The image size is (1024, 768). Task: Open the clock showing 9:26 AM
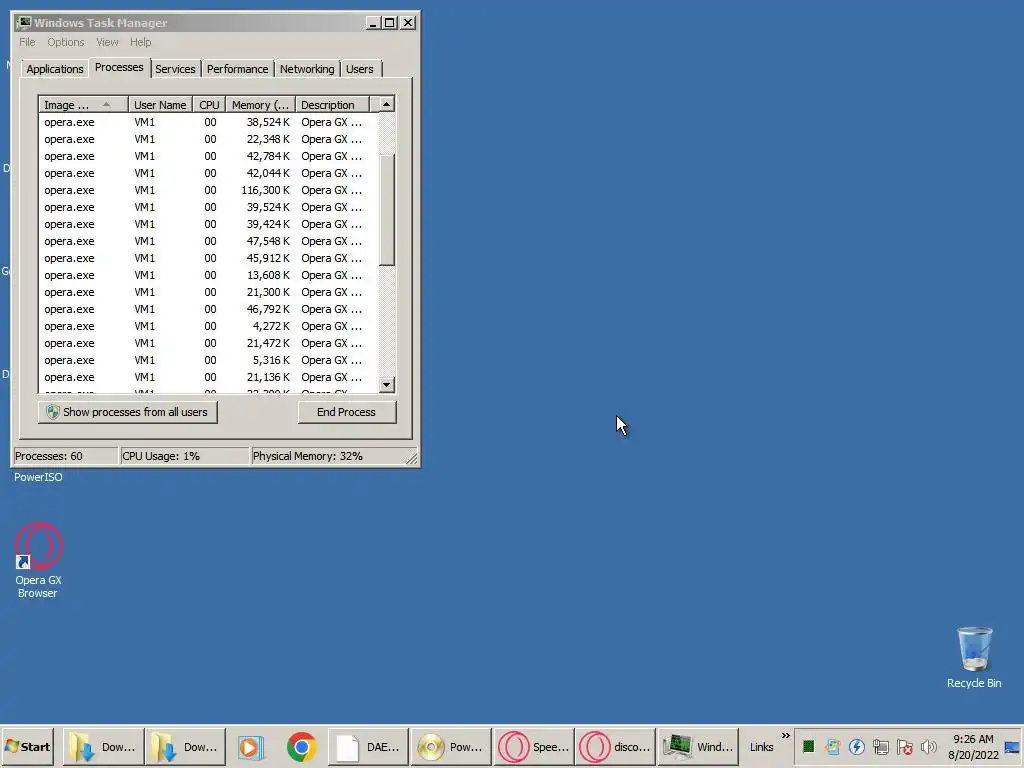(x=973, y=747)
